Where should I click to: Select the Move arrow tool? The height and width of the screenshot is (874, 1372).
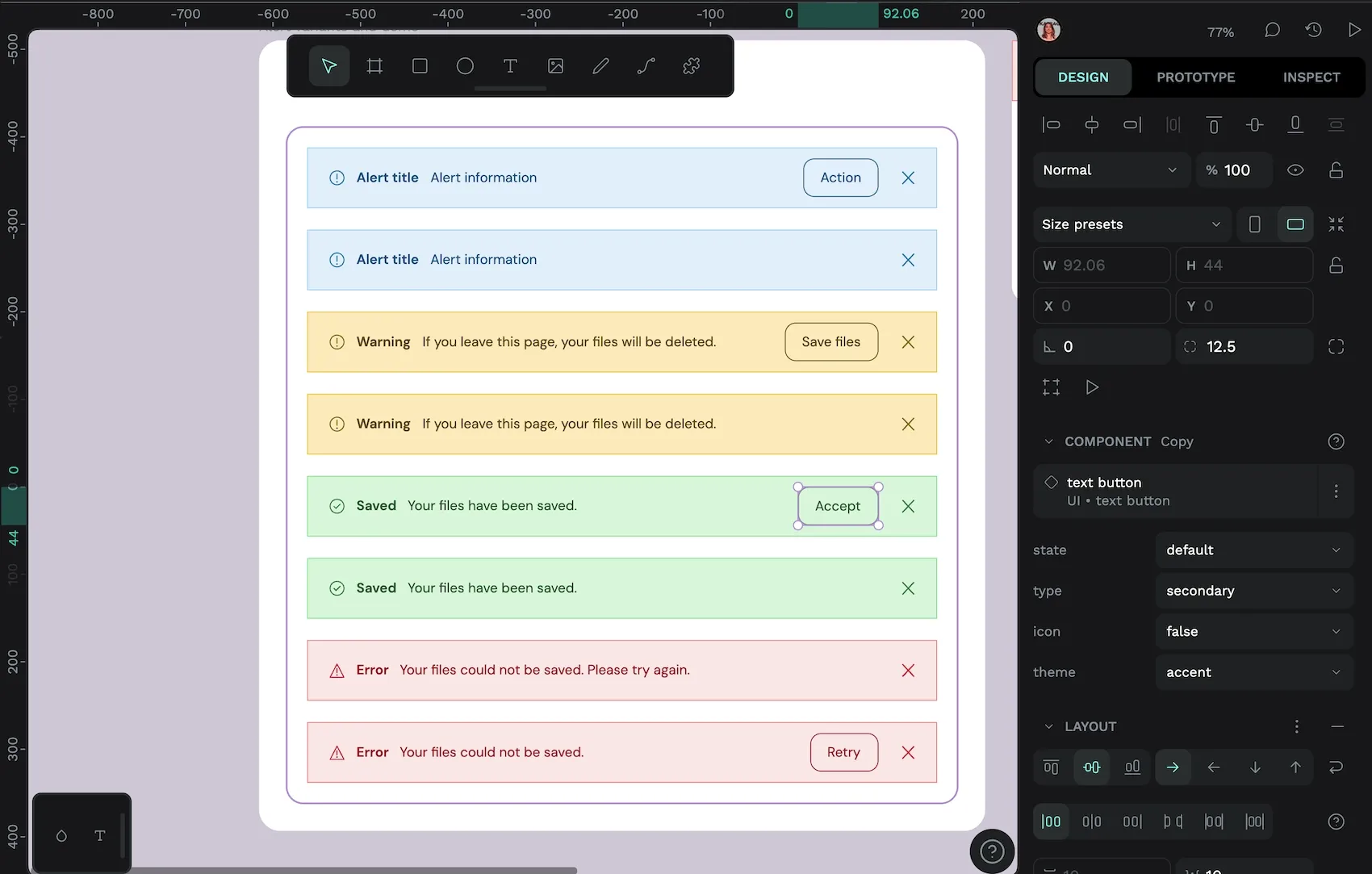(x=329, y=66)
